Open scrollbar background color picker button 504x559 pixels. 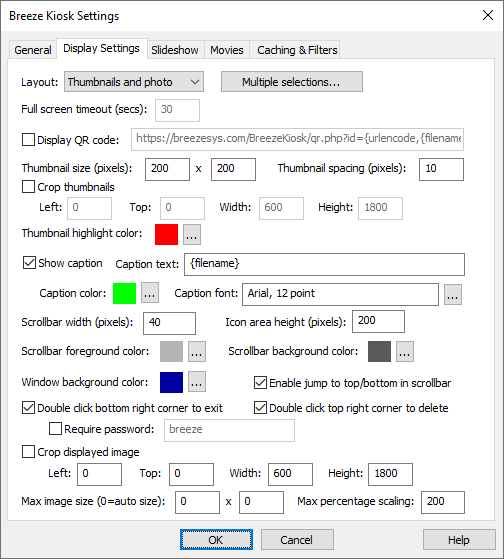tap(405, 352)
